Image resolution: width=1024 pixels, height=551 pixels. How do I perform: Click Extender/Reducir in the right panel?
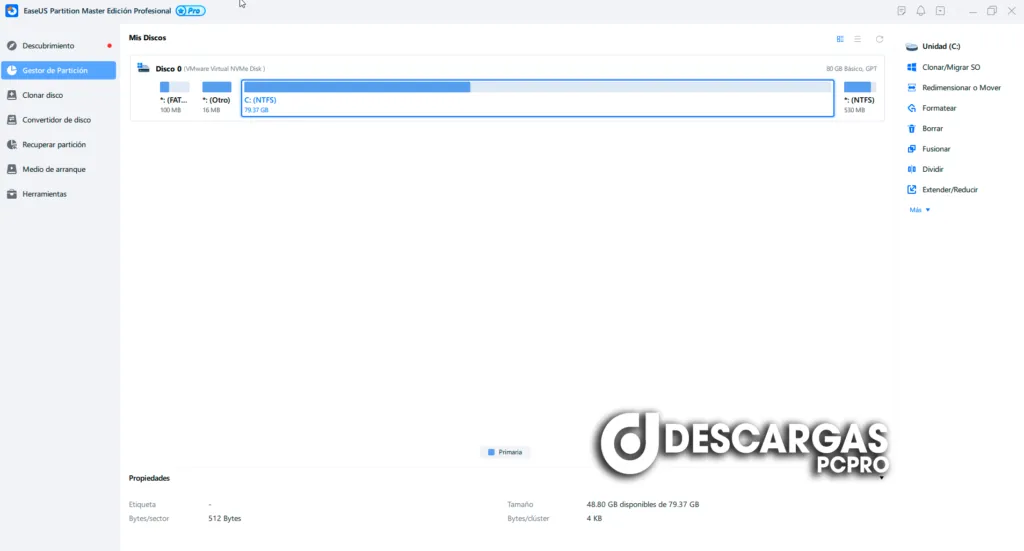[949, 190]
